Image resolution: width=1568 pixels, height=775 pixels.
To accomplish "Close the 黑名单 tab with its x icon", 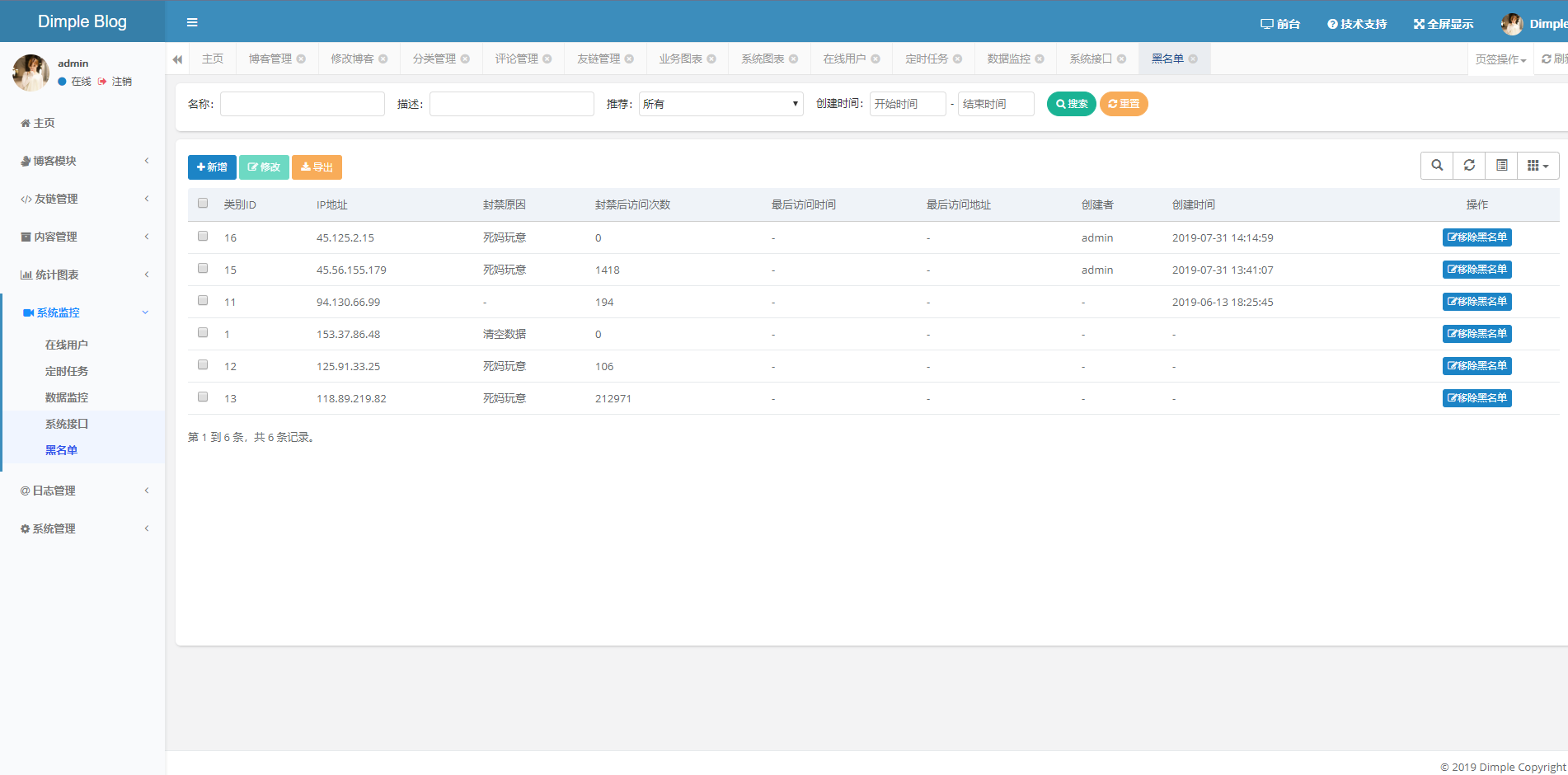I will (1193, 59).
